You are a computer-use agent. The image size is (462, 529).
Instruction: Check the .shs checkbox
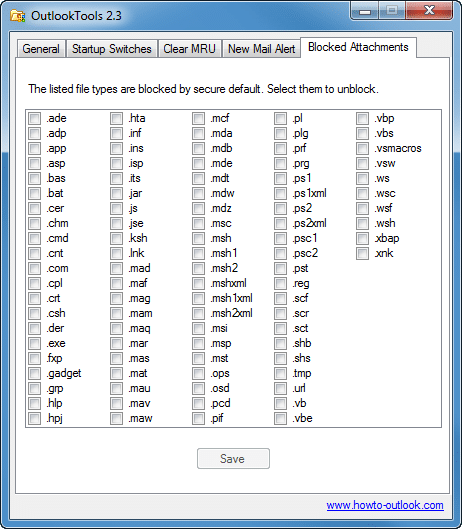coord(280,358)
